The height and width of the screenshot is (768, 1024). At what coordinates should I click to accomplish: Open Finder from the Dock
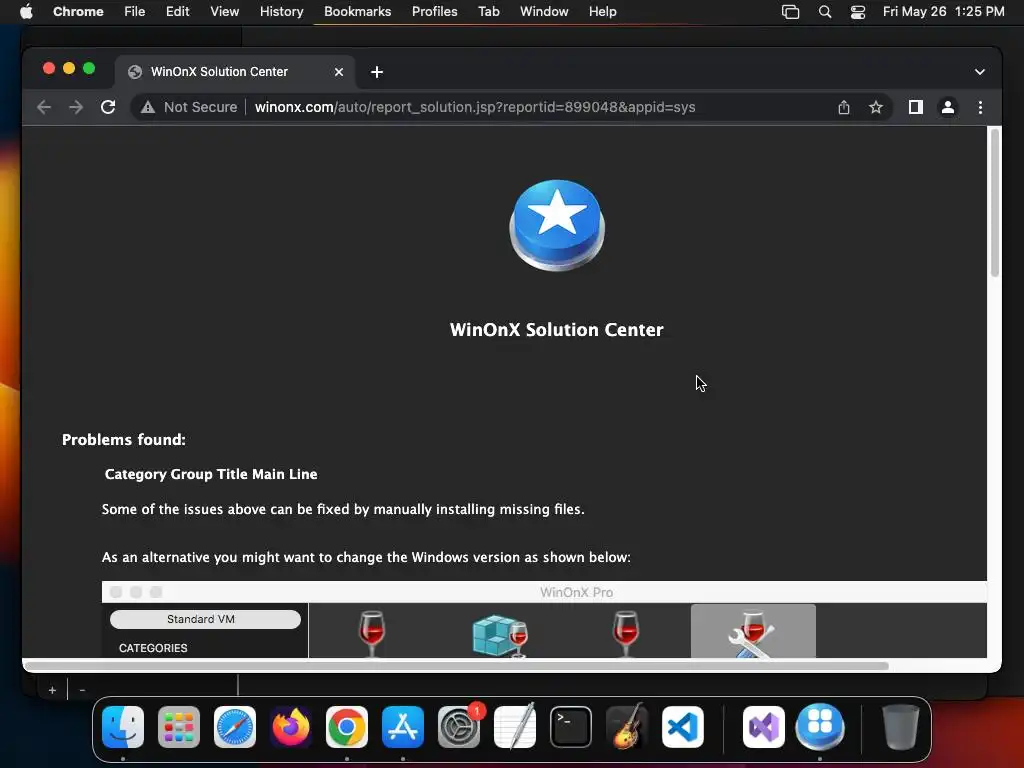pos(123,727)
